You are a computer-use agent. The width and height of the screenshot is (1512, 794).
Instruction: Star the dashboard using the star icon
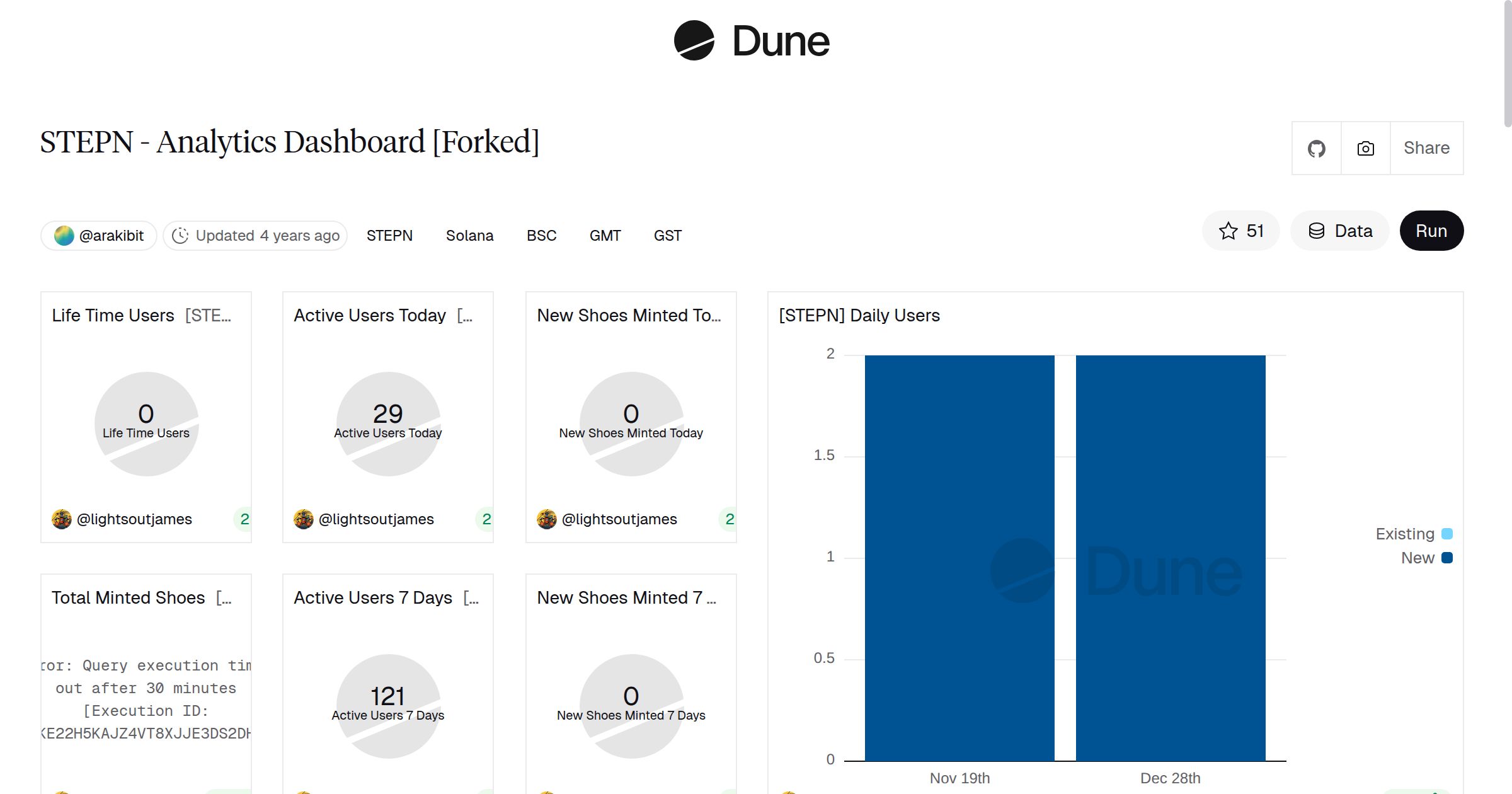pos(1227,231)
